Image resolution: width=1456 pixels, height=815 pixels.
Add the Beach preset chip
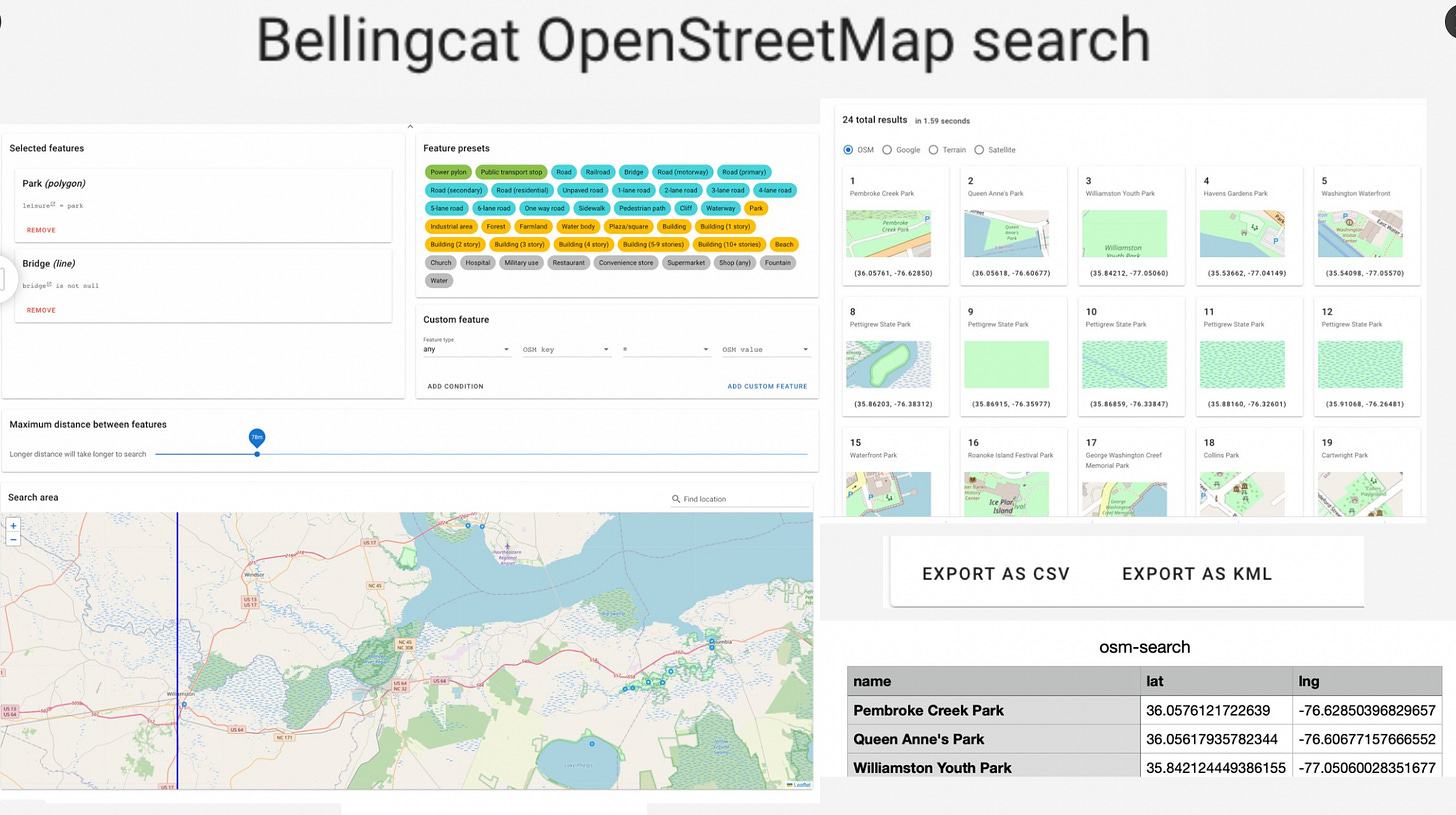pos(784,244)
